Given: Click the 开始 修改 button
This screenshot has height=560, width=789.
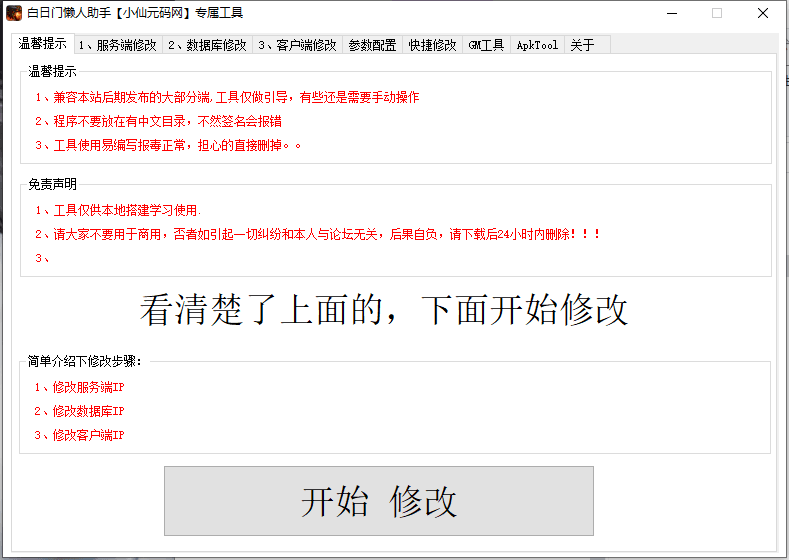Looking at the screenshot, I should (379, 501).
